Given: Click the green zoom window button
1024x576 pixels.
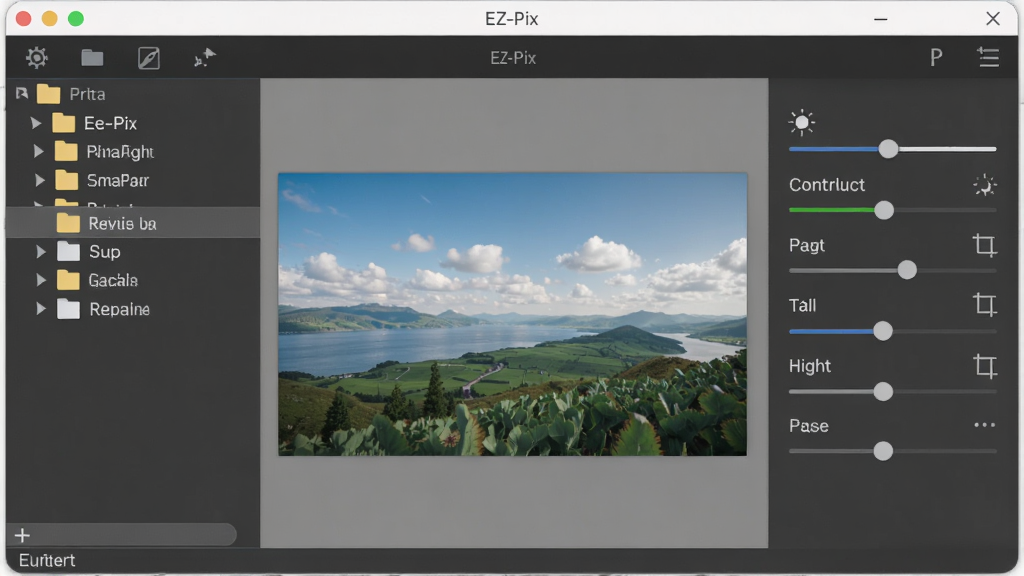Looking at the screenshot, I should [x=76, y=19].
